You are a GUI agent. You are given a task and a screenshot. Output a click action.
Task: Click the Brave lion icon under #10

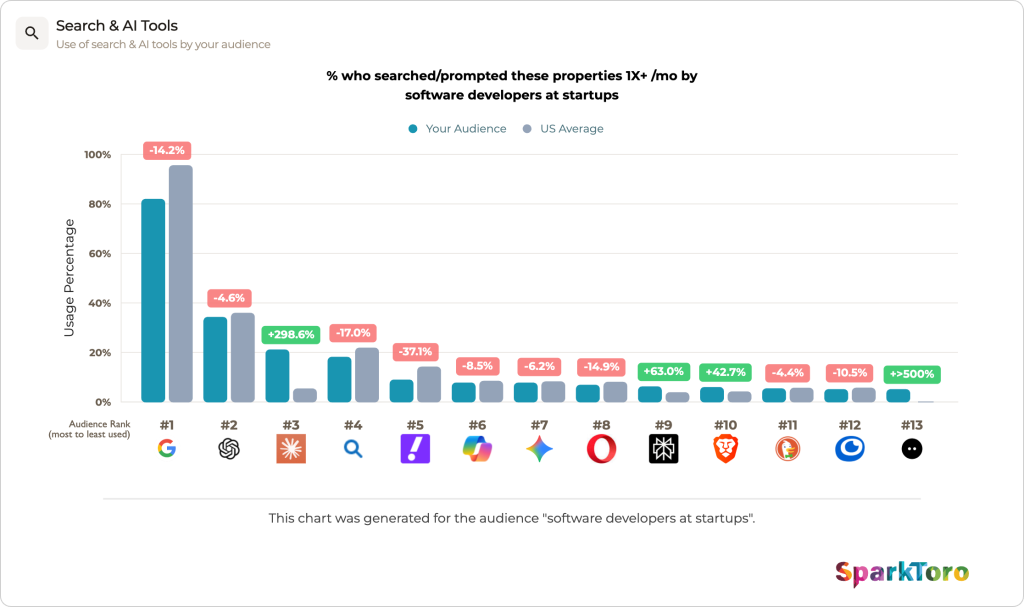726,449
